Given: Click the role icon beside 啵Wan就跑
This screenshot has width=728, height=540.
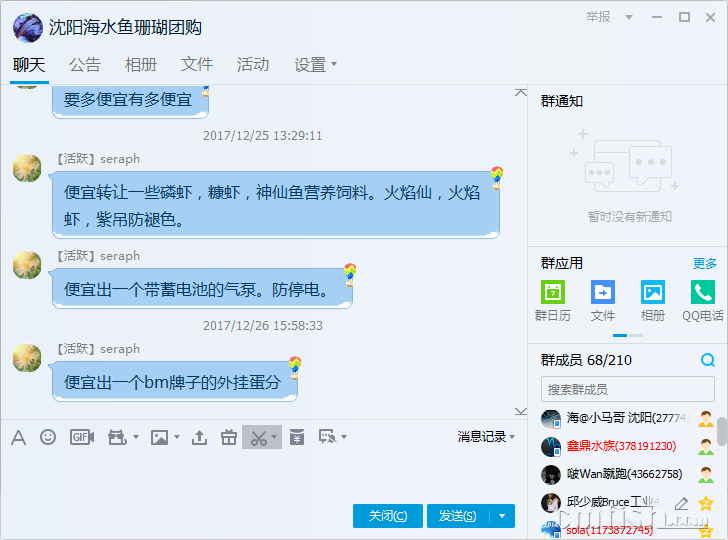Looking at the screenshot, I should pyautogui.click(x=706, y=475).
